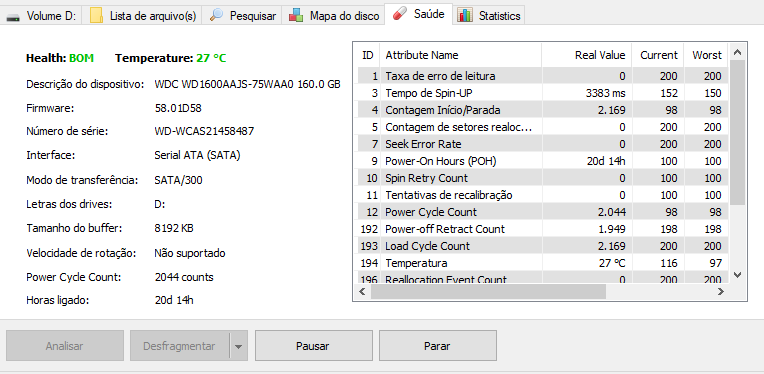Click the Desfragmentar button
Image resolution: width=764 pixels, height=374 pixels.
click(x=179, y=346)
